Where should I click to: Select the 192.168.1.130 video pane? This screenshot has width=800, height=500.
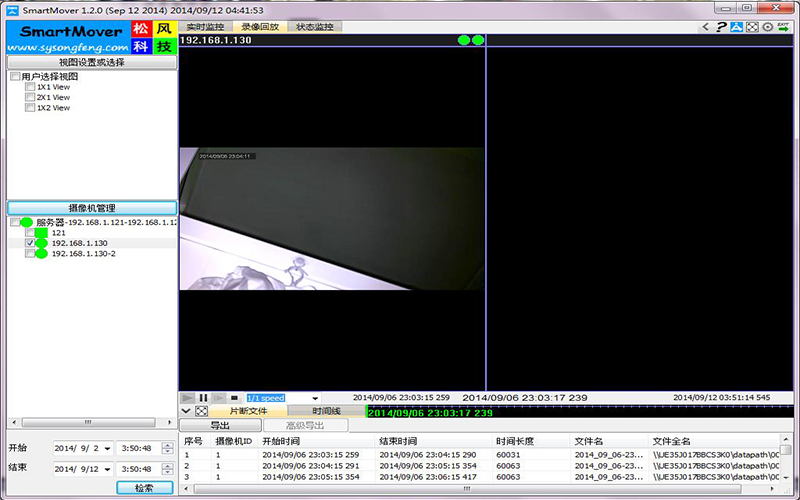pyautogui.click(x=332, y=218)
